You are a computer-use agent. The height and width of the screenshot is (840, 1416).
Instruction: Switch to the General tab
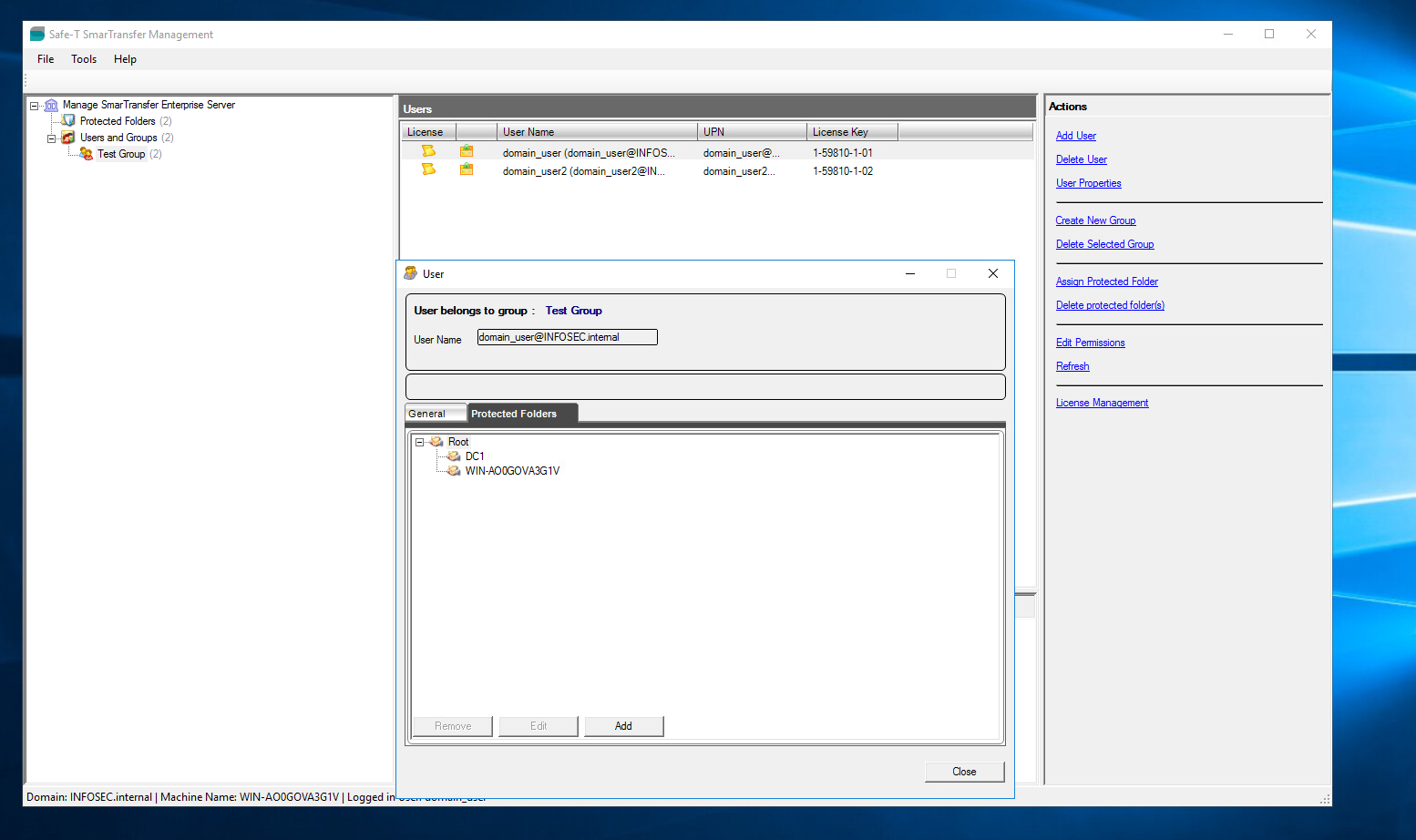(x=436, y=414)
